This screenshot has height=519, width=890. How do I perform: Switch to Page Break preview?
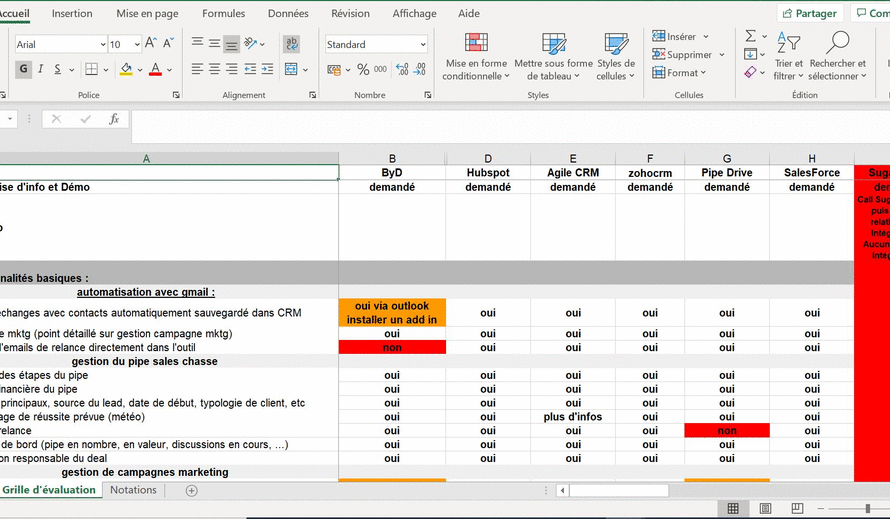coord(797,508)
